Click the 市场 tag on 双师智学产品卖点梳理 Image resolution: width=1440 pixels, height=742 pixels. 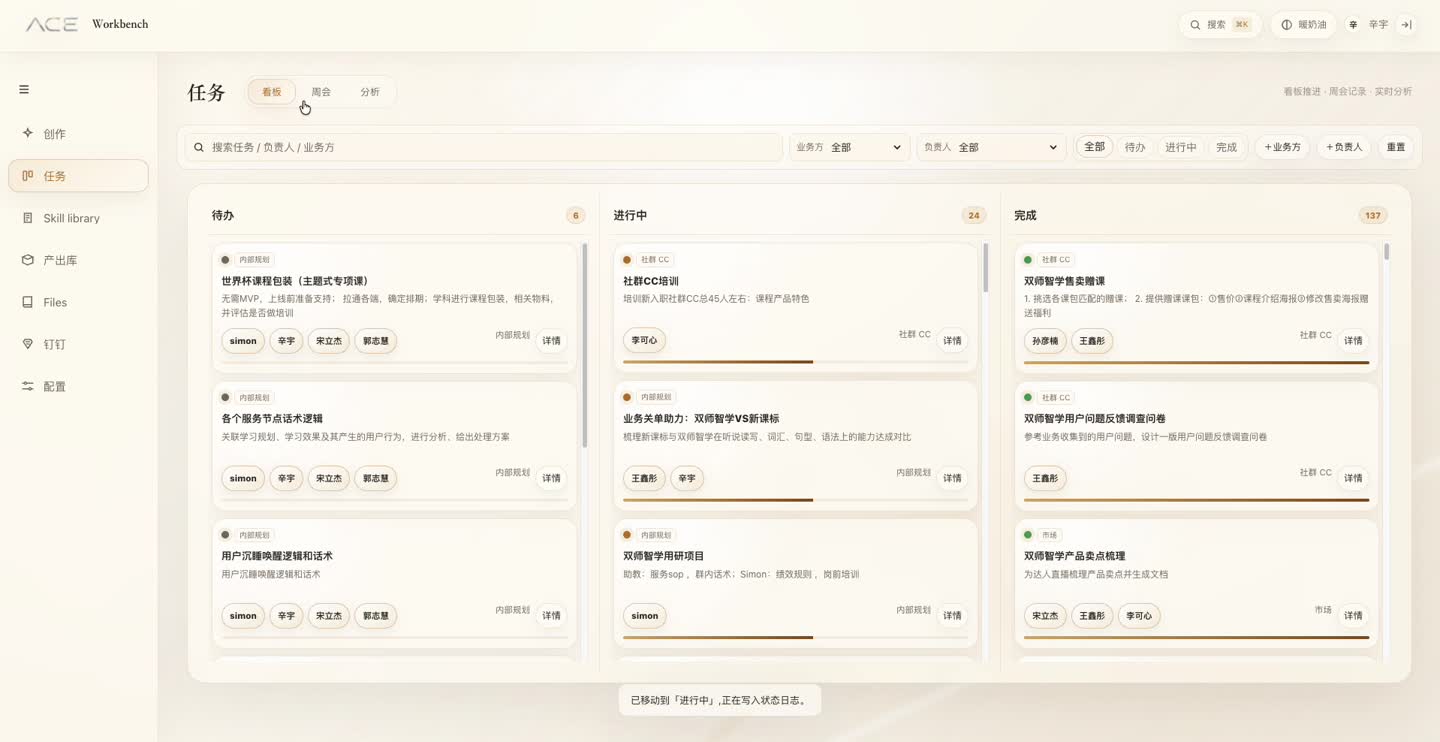point(1049,535)
